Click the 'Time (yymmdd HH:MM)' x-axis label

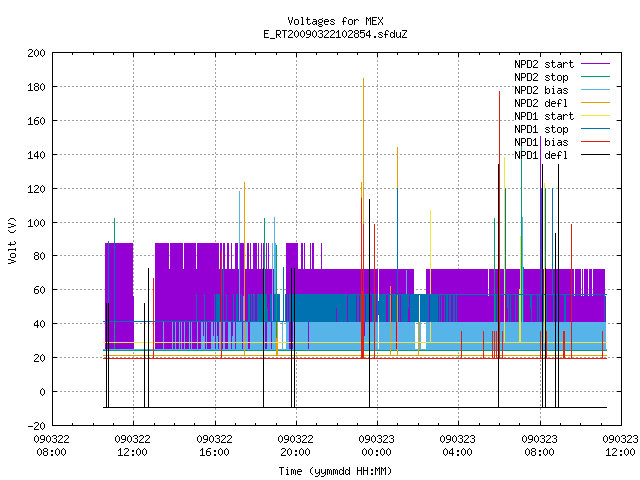tap(335, 471)
